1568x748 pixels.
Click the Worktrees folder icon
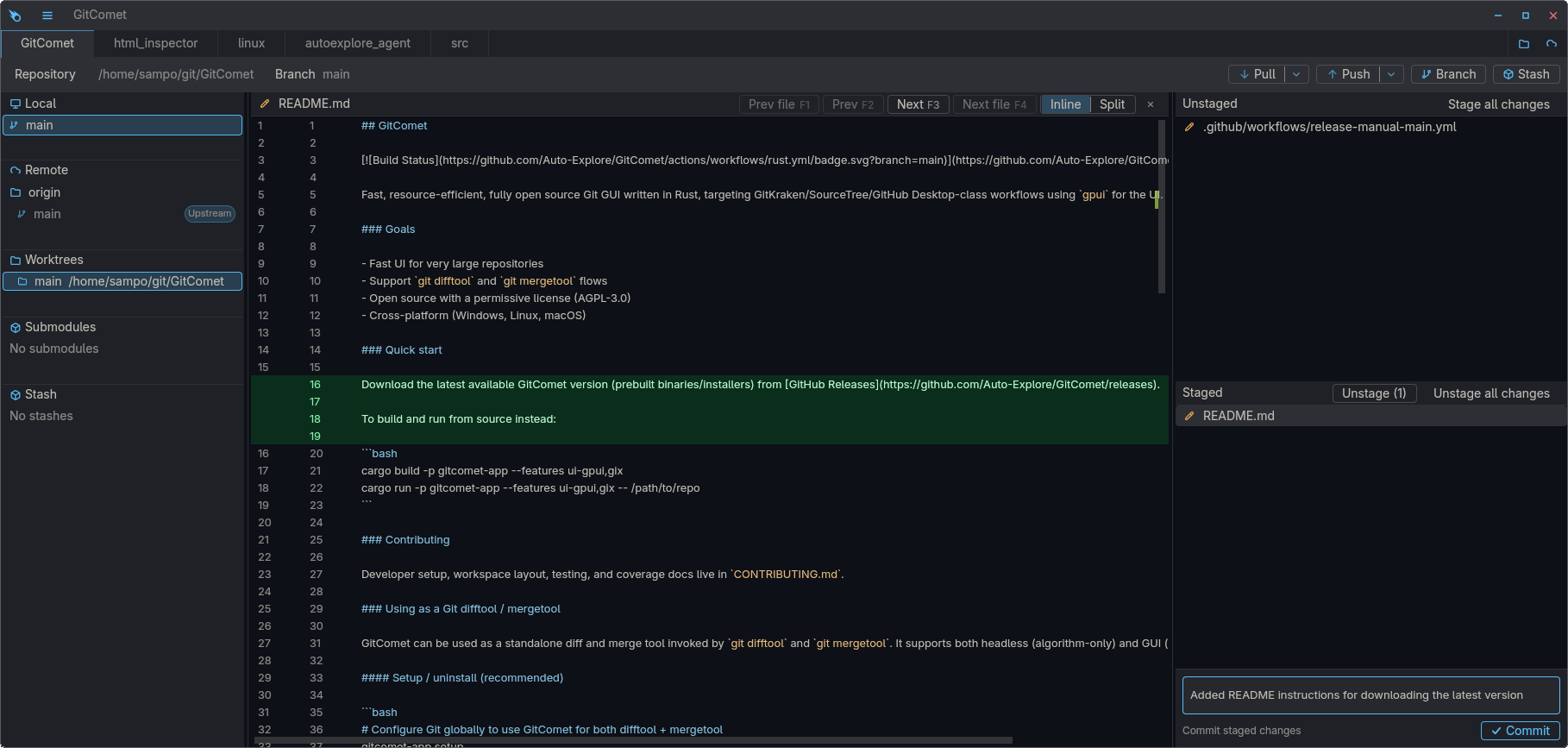(x=16, y=260)
